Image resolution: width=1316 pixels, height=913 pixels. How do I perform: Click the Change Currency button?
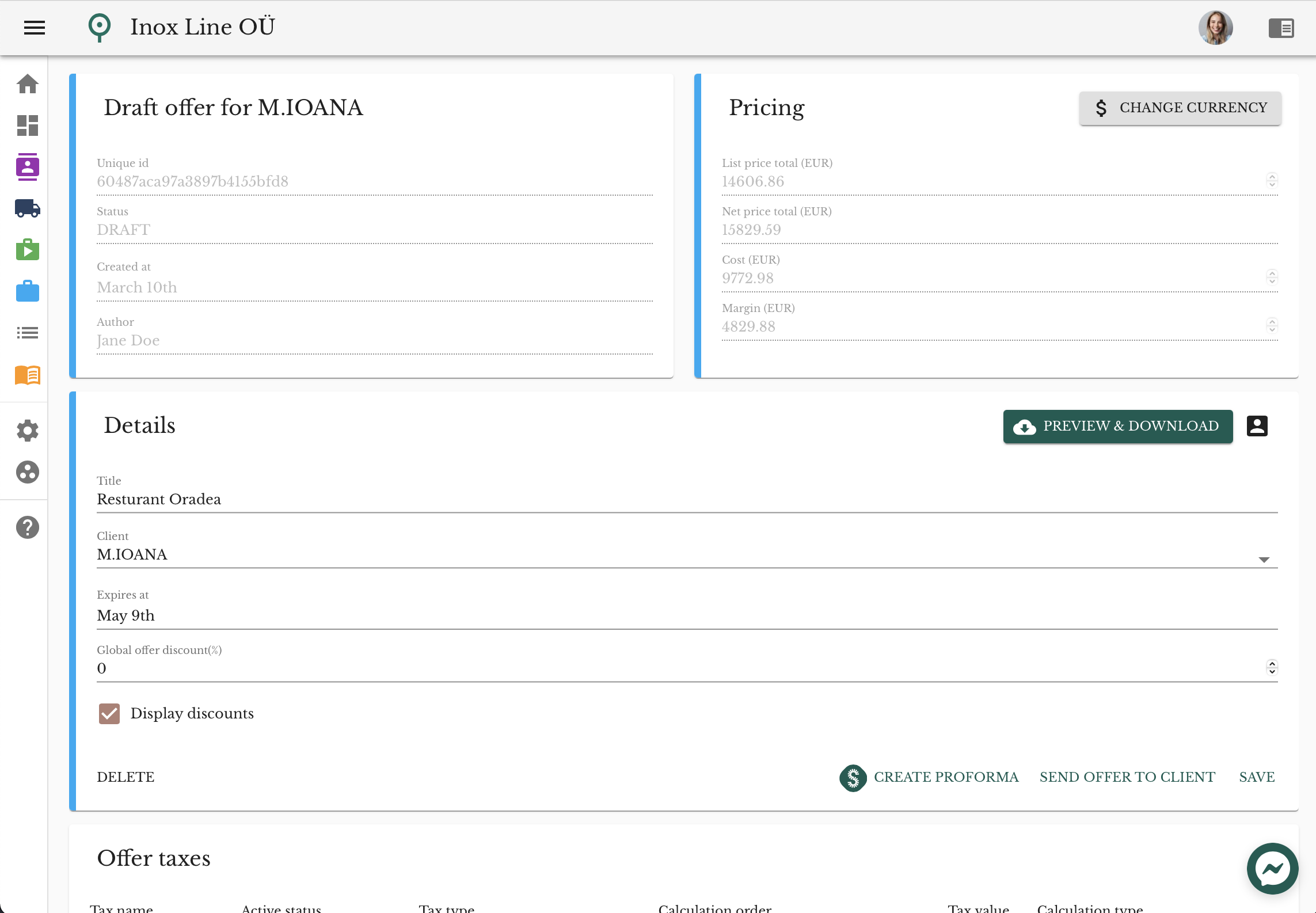click(1180, 108)
